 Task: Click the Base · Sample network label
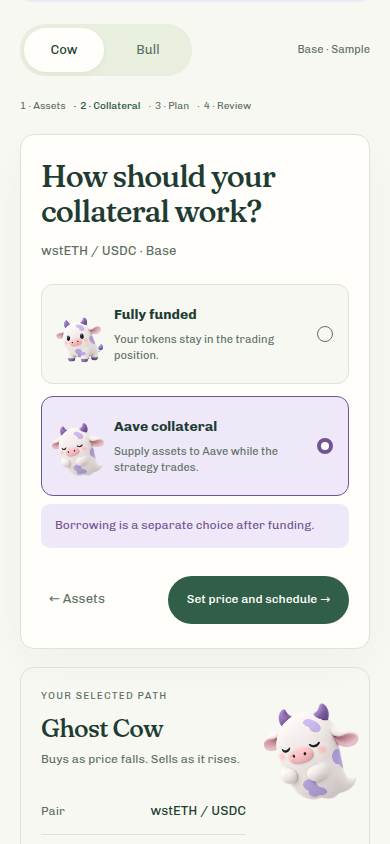(334, 50)
